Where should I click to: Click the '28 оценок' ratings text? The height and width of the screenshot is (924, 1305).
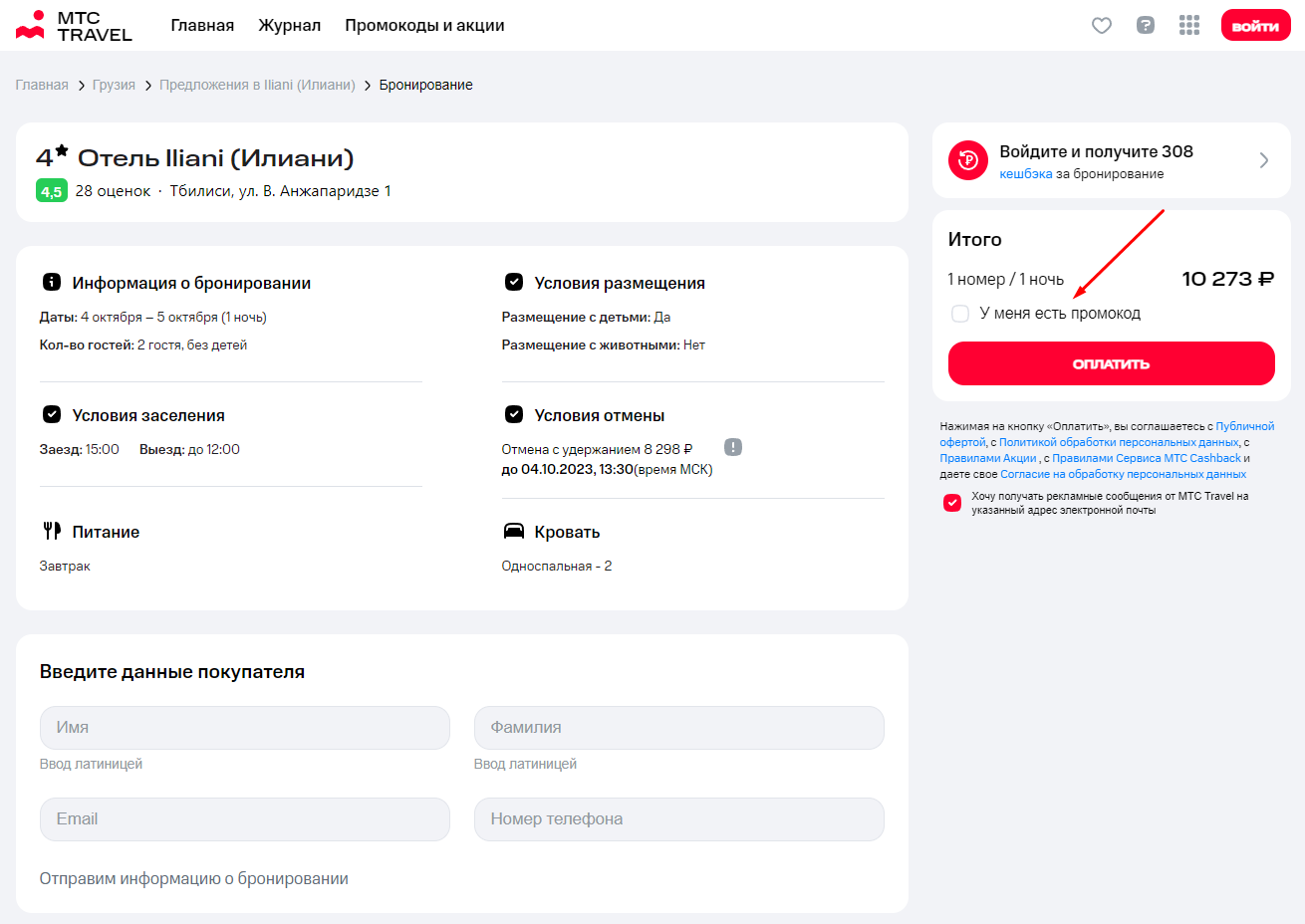[x=113, y=191]
